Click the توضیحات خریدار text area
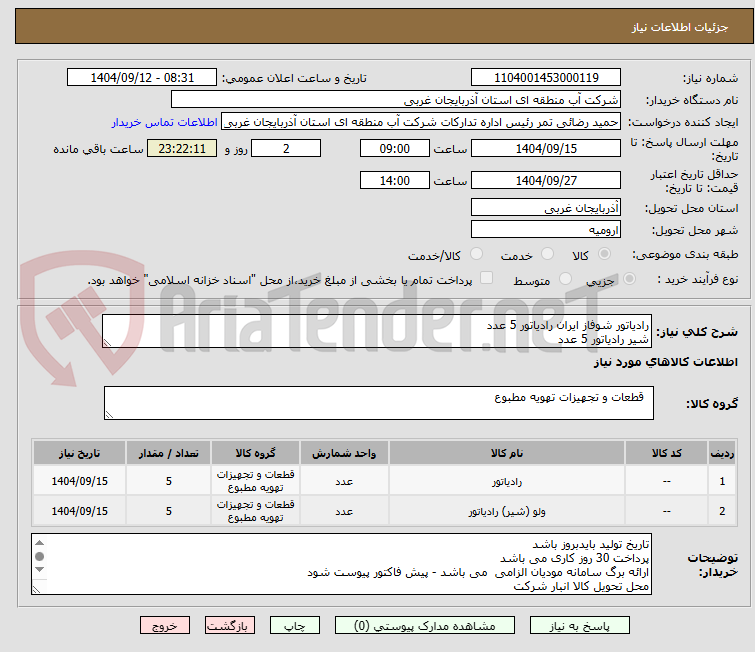The height and width of the screenshot is (652, 755). 341,564
